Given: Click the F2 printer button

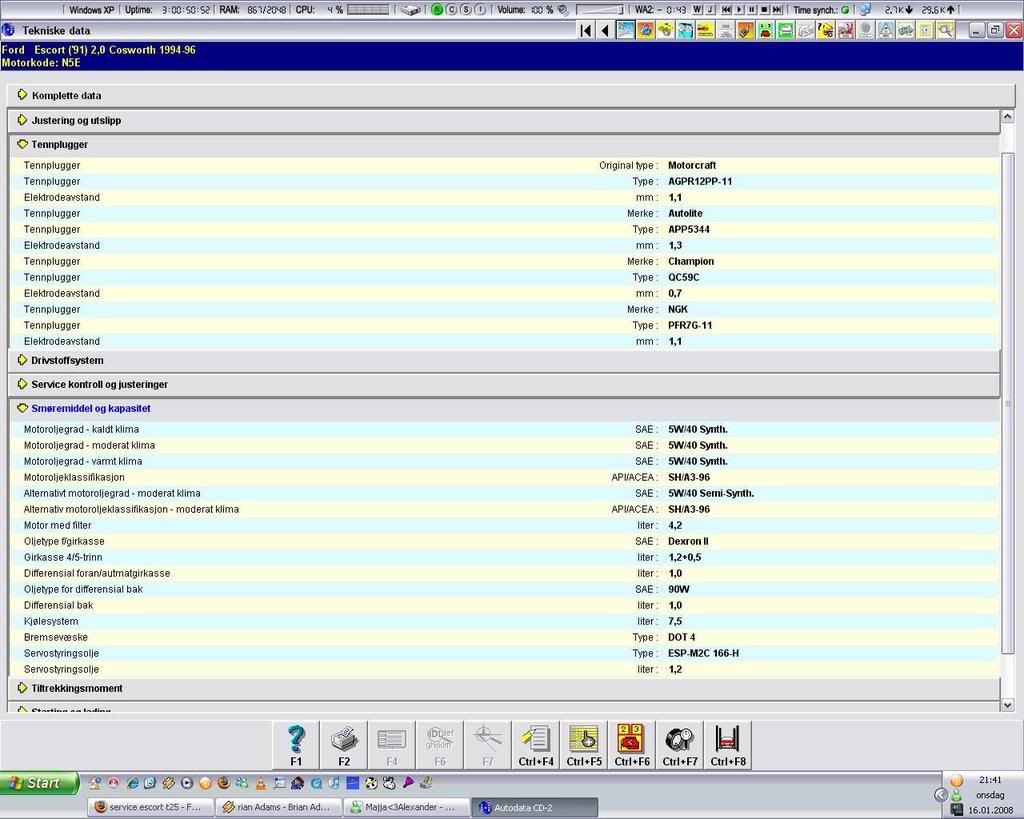Looking at the screenshot, I should click(344, 745).
